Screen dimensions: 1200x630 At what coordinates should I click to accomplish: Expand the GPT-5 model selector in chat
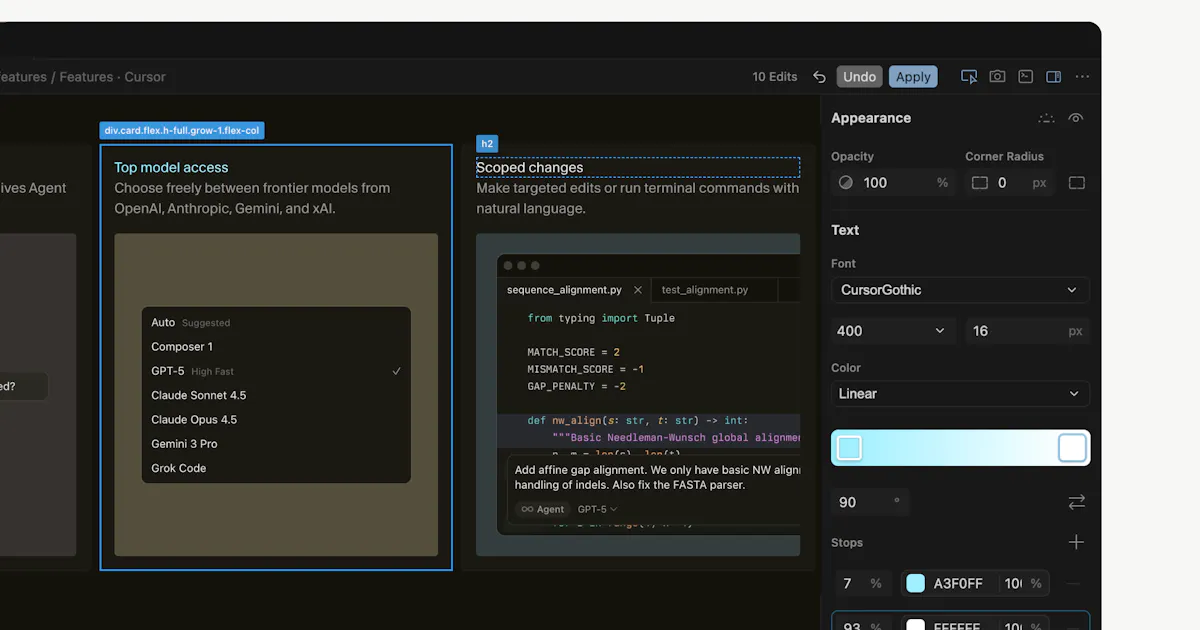[597, 509]
